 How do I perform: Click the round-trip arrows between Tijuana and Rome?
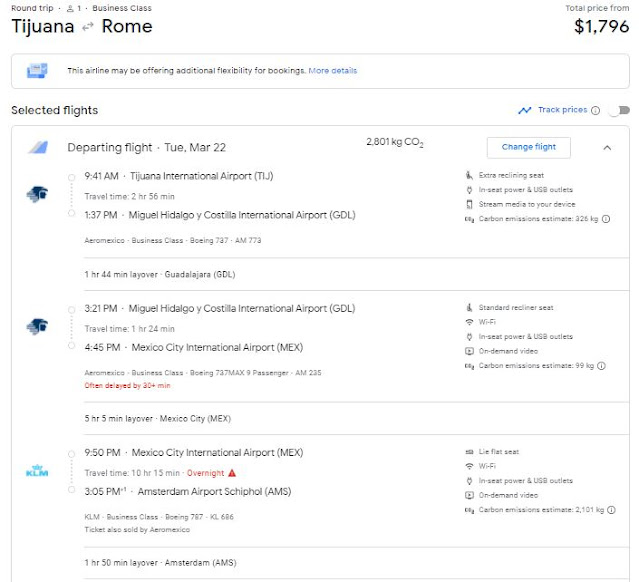(88, 27)
